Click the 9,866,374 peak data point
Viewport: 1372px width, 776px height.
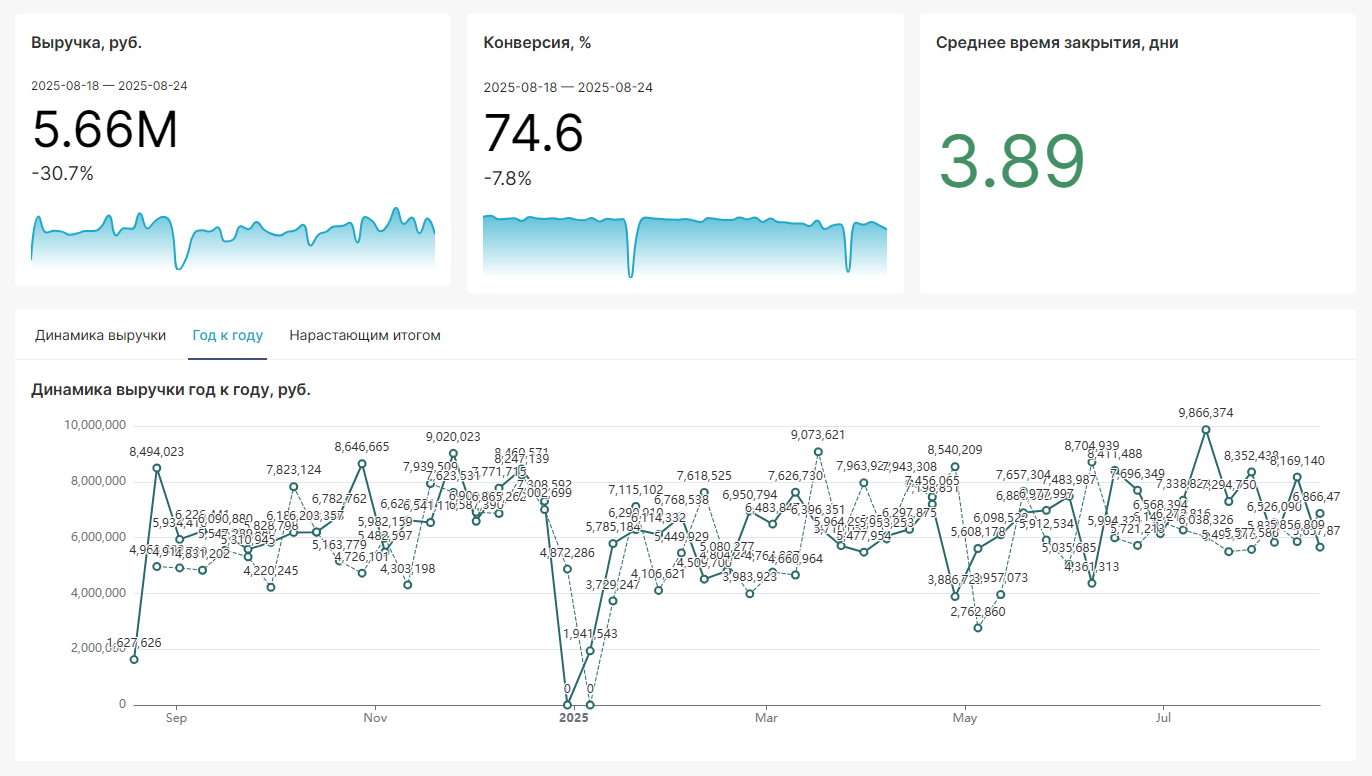coord(1206,429)
